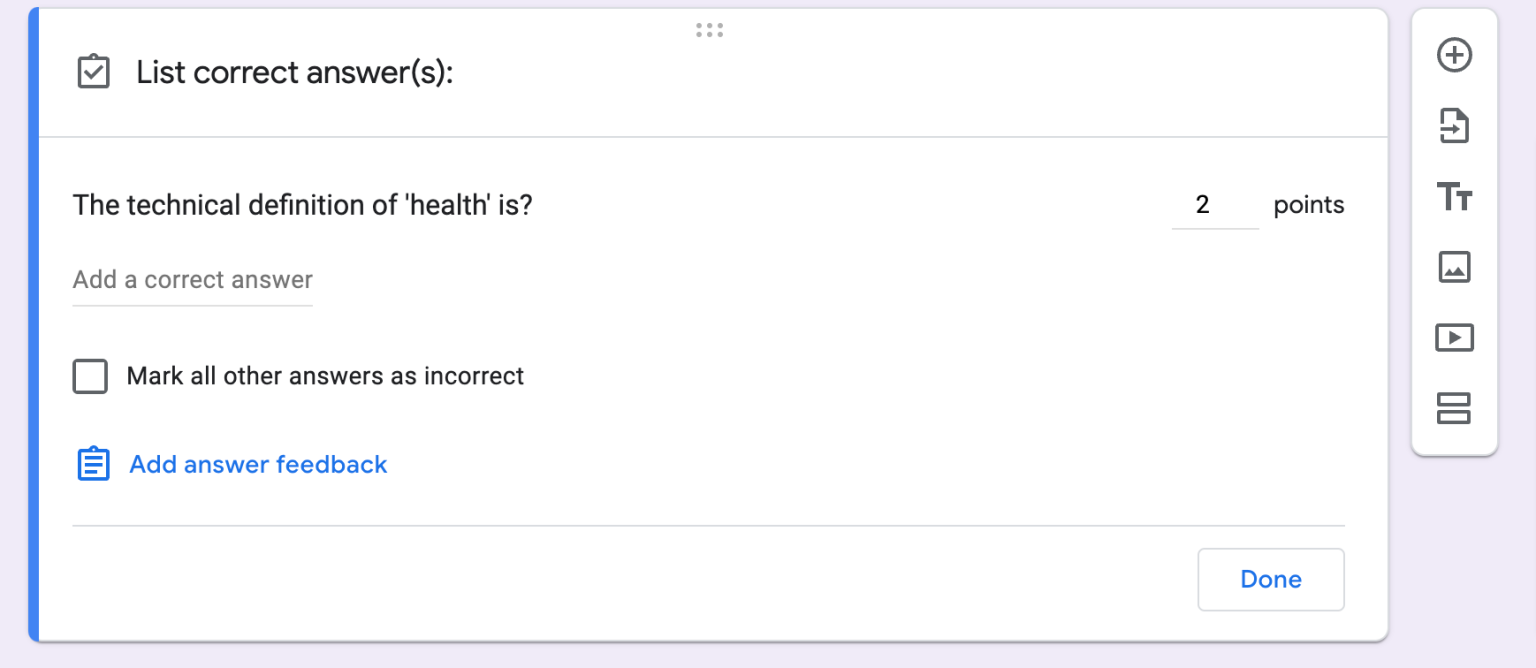The image size is (1536, 668).
Task: Click the Add question plus icon
Action: click(x=1454, y=56)
